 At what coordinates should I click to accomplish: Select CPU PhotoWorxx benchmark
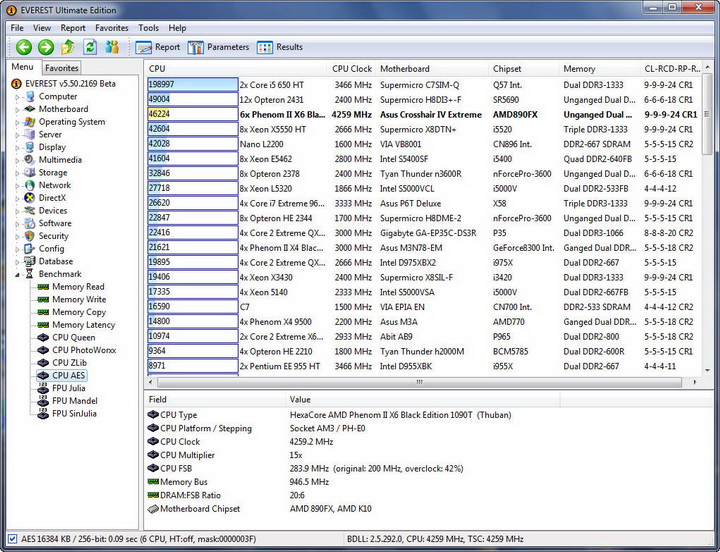pos(84,350)
